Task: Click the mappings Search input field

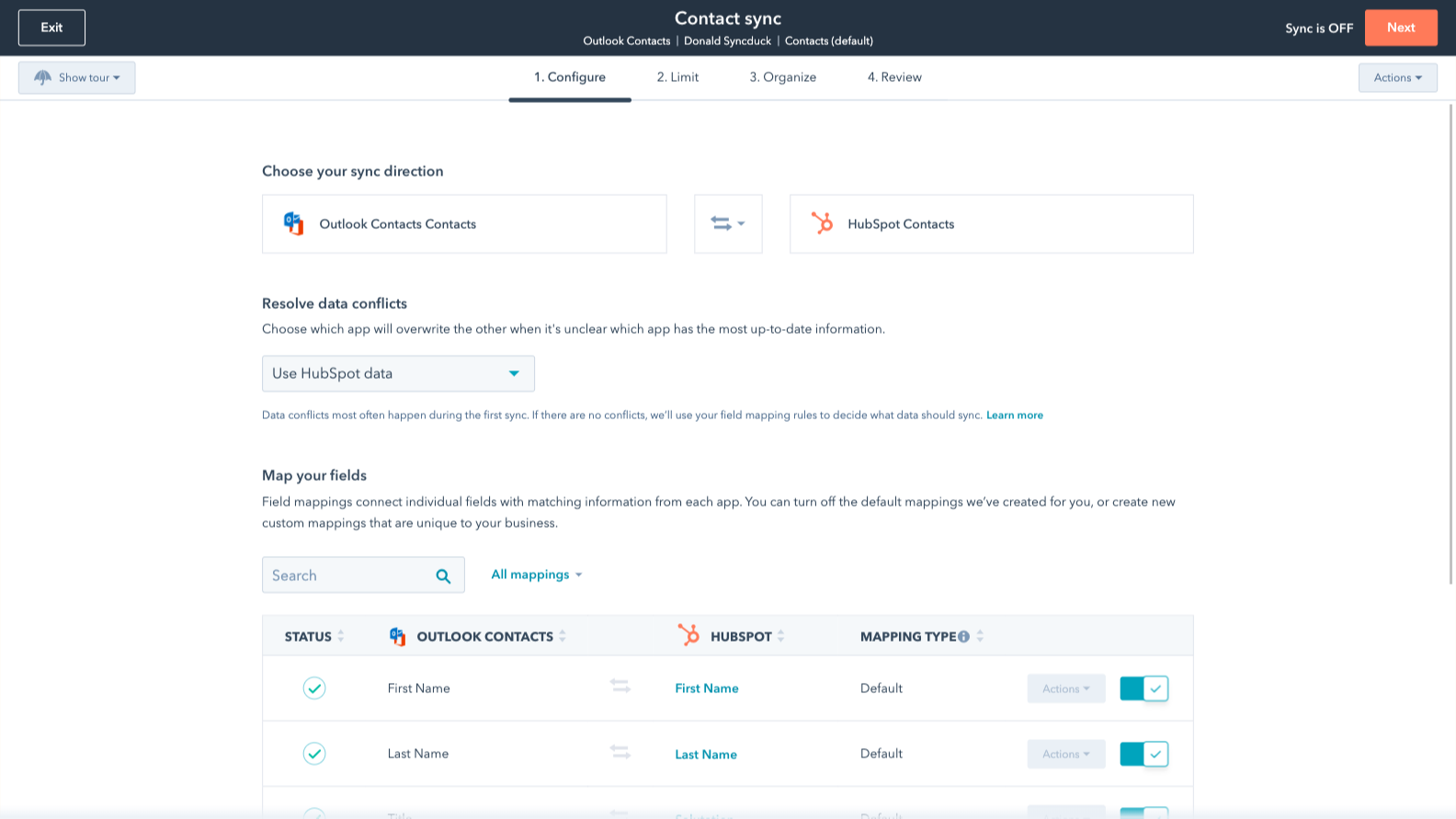Action: (x=347, y=575)
